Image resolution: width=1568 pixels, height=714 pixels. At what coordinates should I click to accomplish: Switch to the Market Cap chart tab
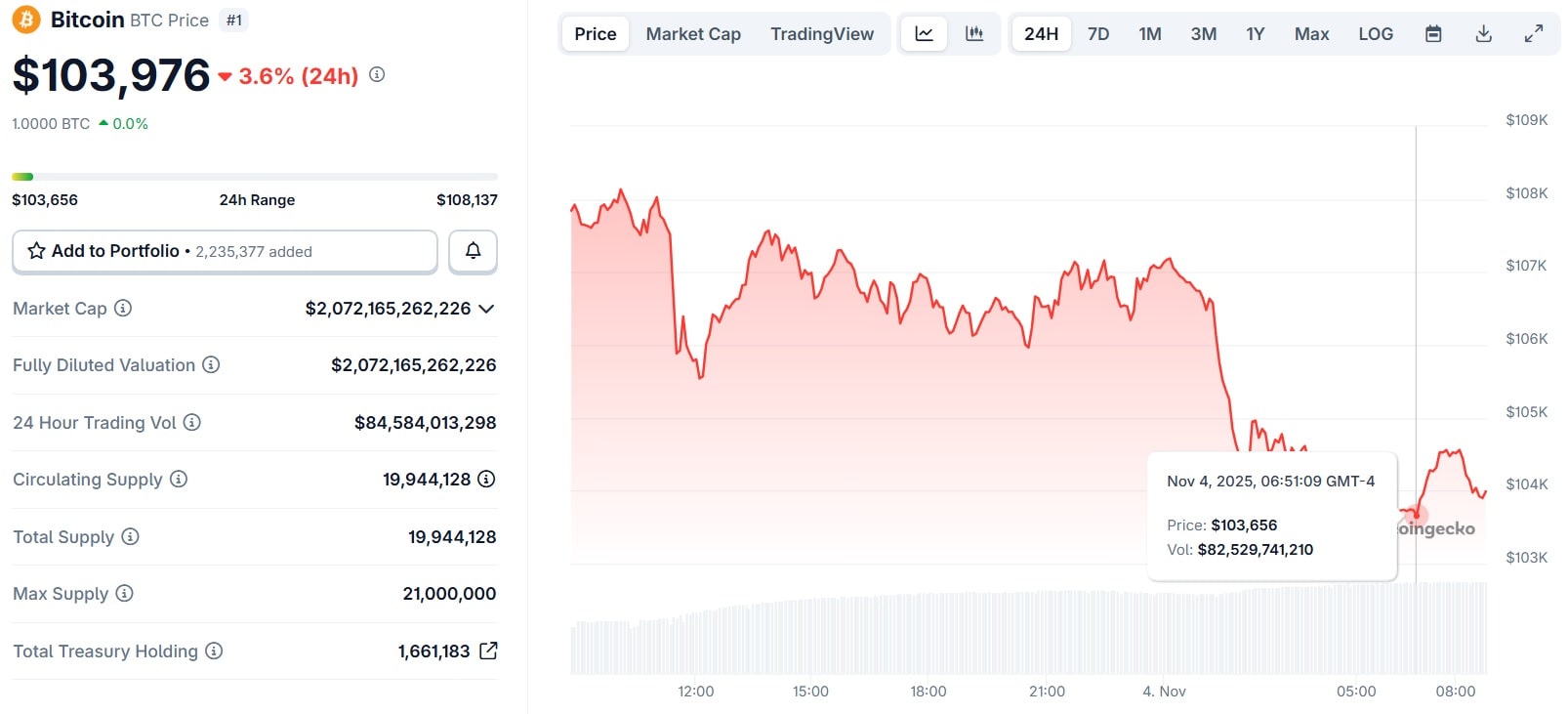click(x=693, y=34)
